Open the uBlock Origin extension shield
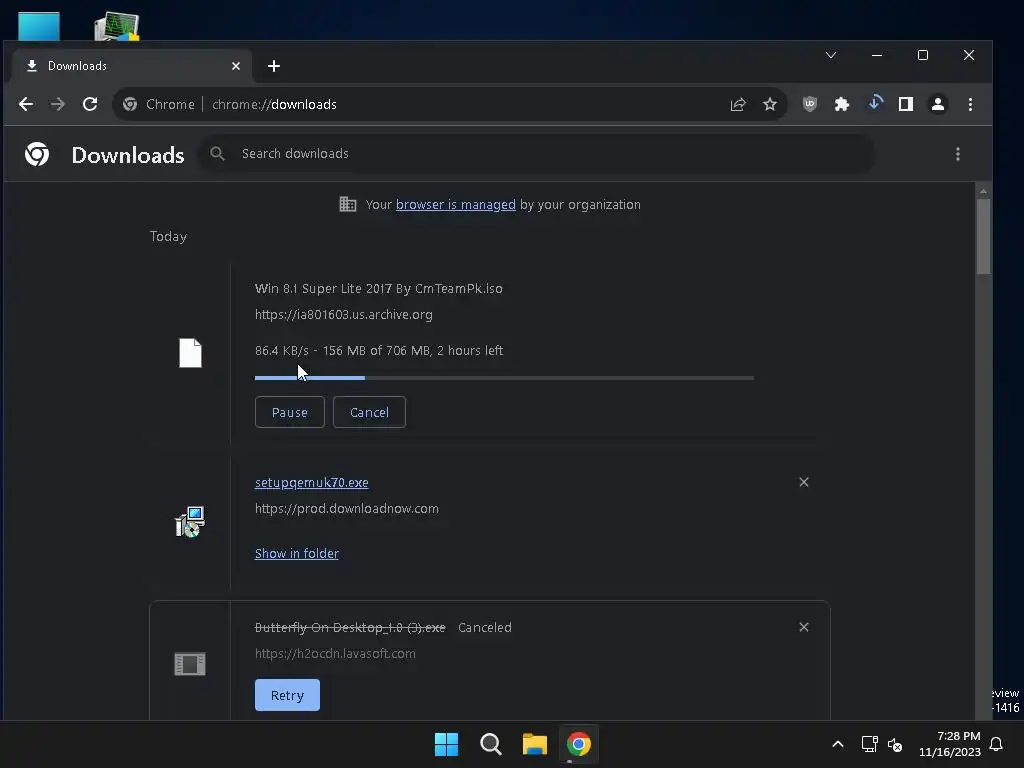1024x768 pixels. (x=810, y=104)
